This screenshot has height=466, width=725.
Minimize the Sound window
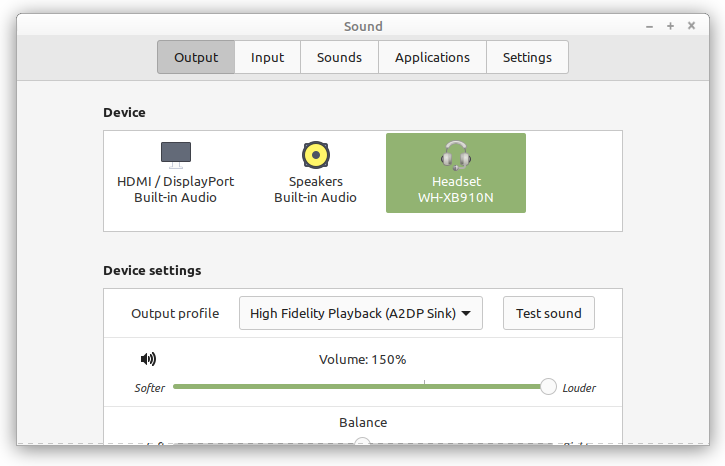[650, 26]
